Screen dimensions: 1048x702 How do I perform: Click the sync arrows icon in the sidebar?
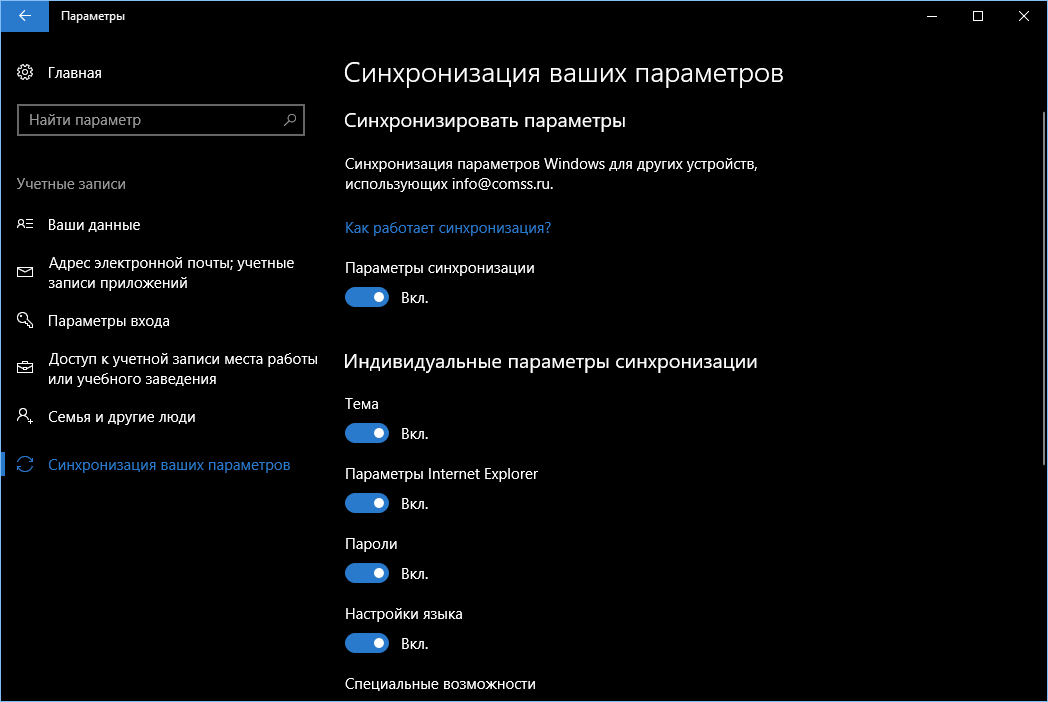(25, 466)
